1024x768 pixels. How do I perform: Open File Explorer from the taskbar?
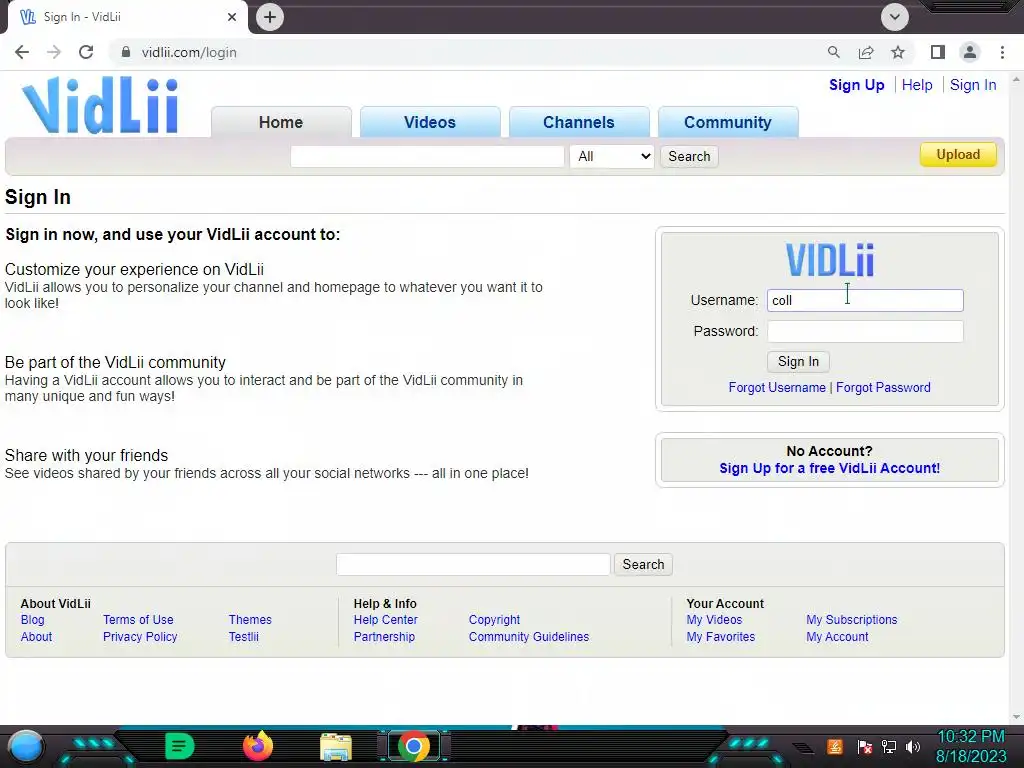[336, 747]
